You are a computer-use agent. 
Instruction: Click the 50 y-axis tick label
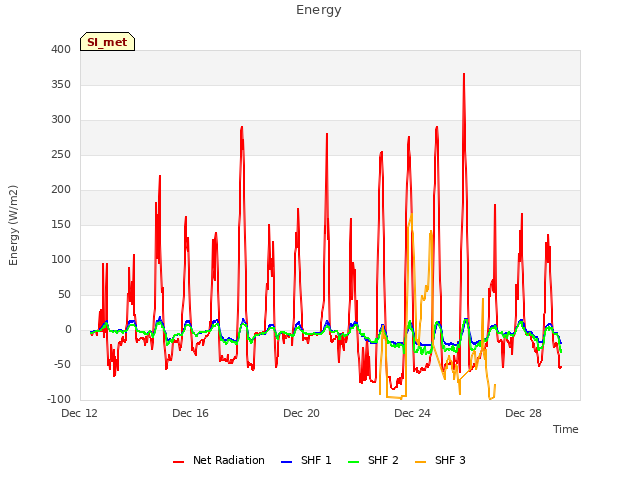(64, 295)
